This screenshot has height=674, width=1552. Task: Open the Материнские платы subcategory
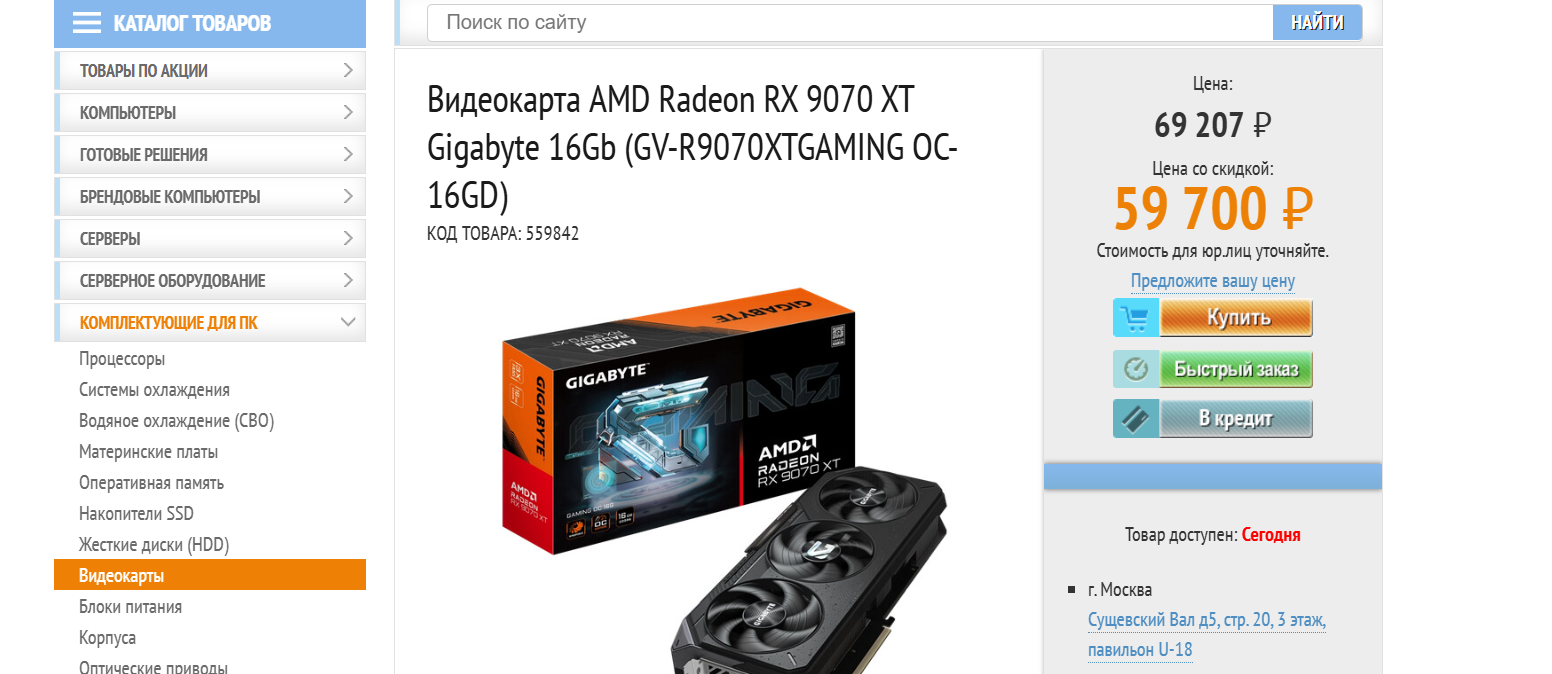tap(148, 452)
